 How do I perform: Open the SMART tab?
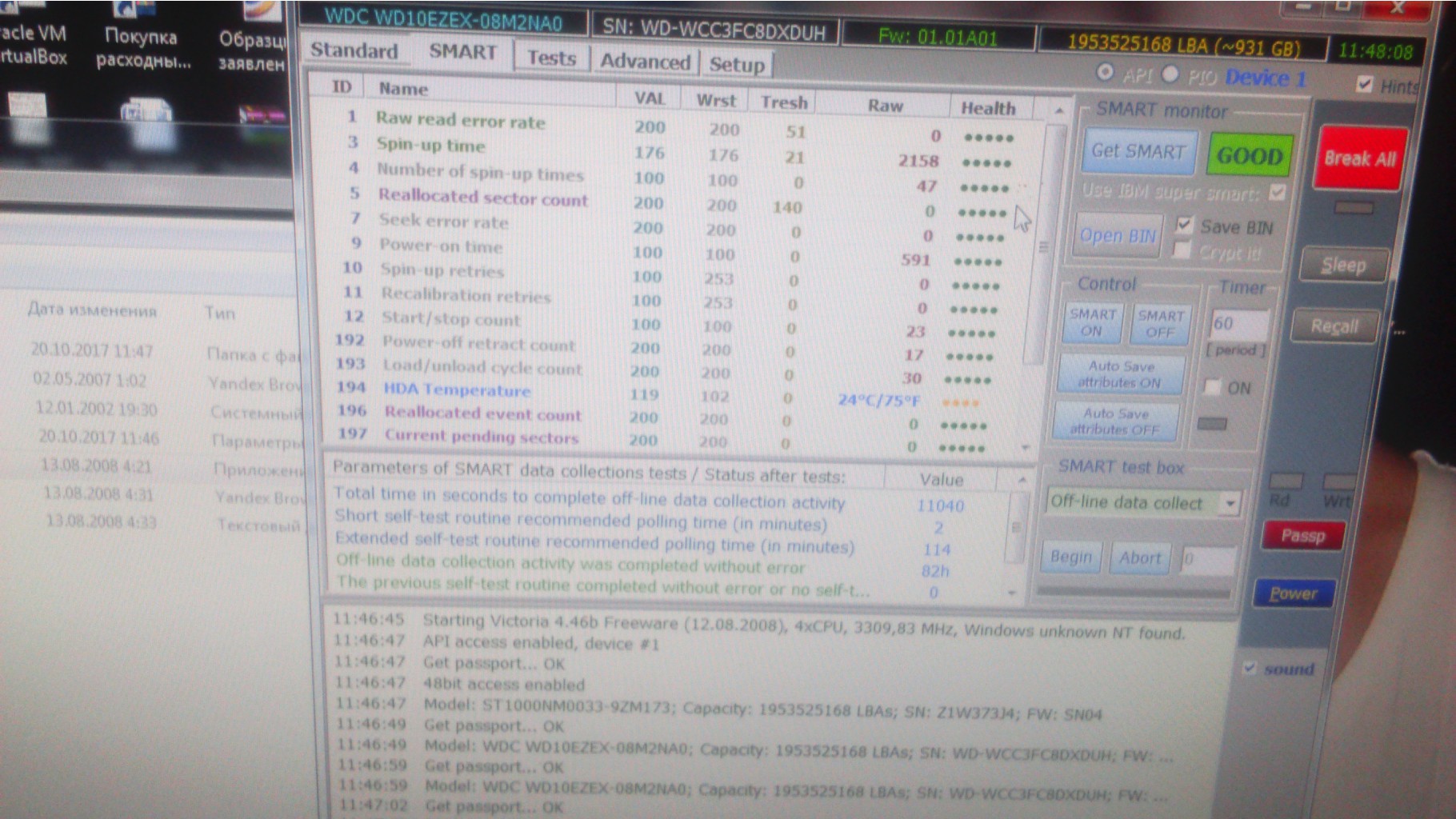pos(462,52)
